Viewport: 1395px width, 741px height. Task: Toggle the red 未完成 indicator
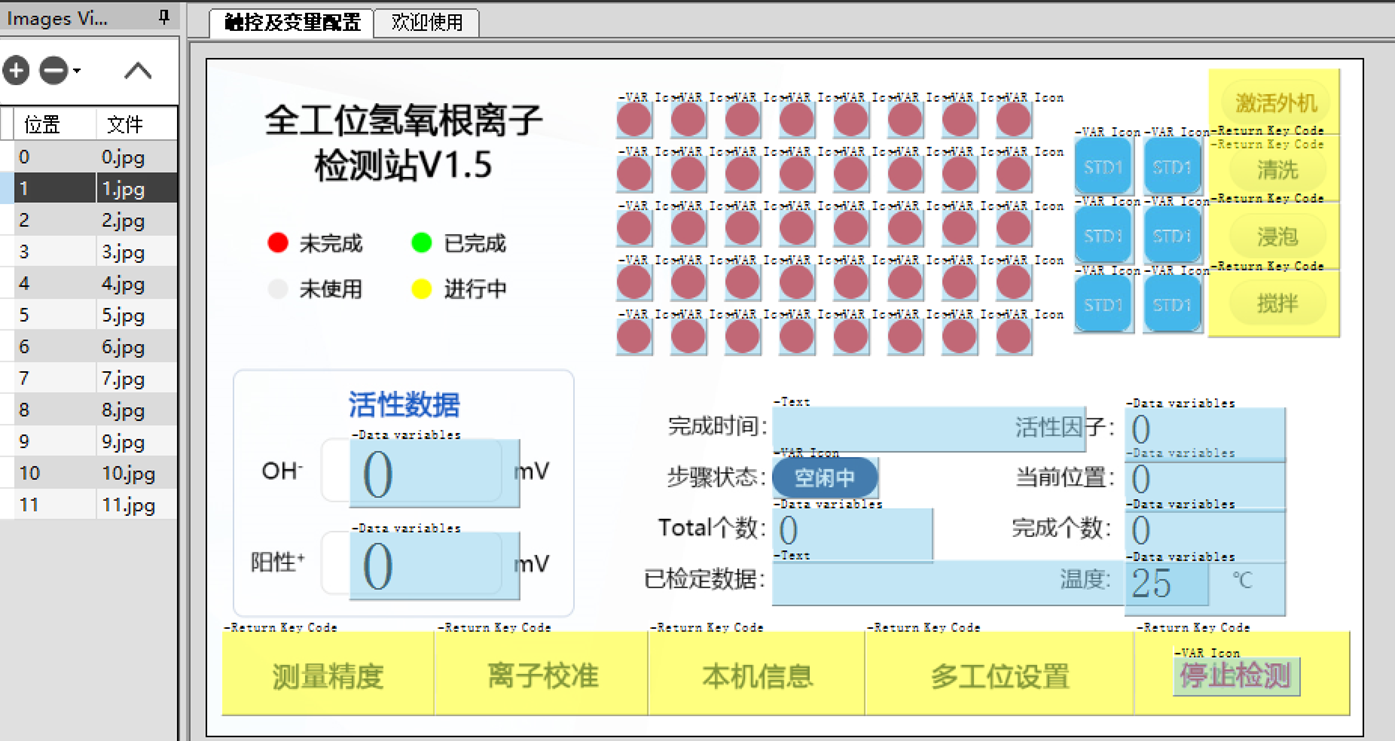pyautogui.click(x=277, y=242)
